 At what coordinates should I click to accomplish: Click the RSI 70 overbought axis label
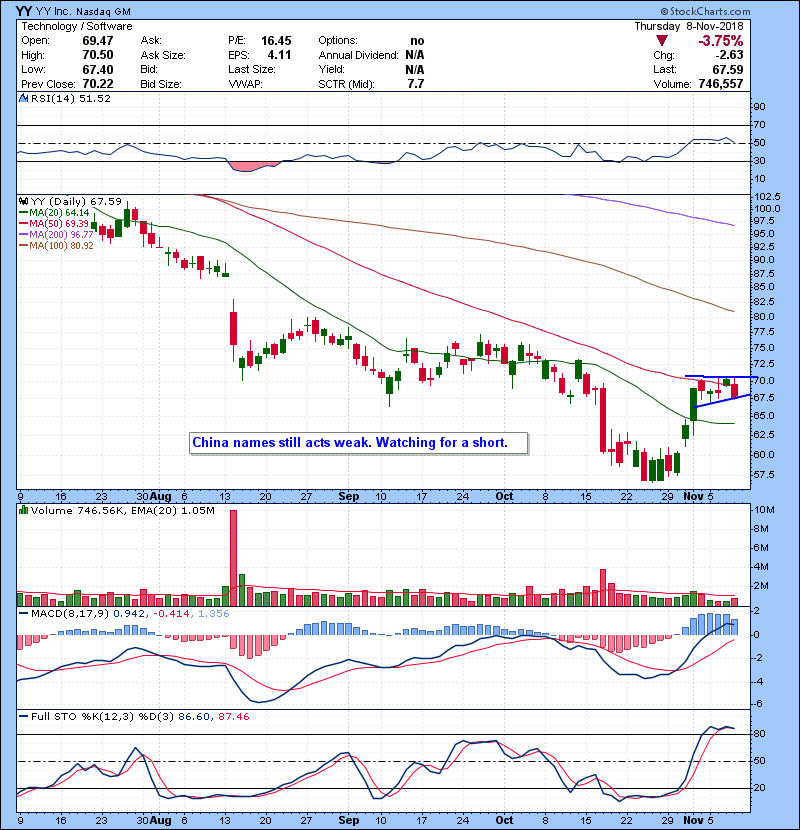tap(759, 125)
